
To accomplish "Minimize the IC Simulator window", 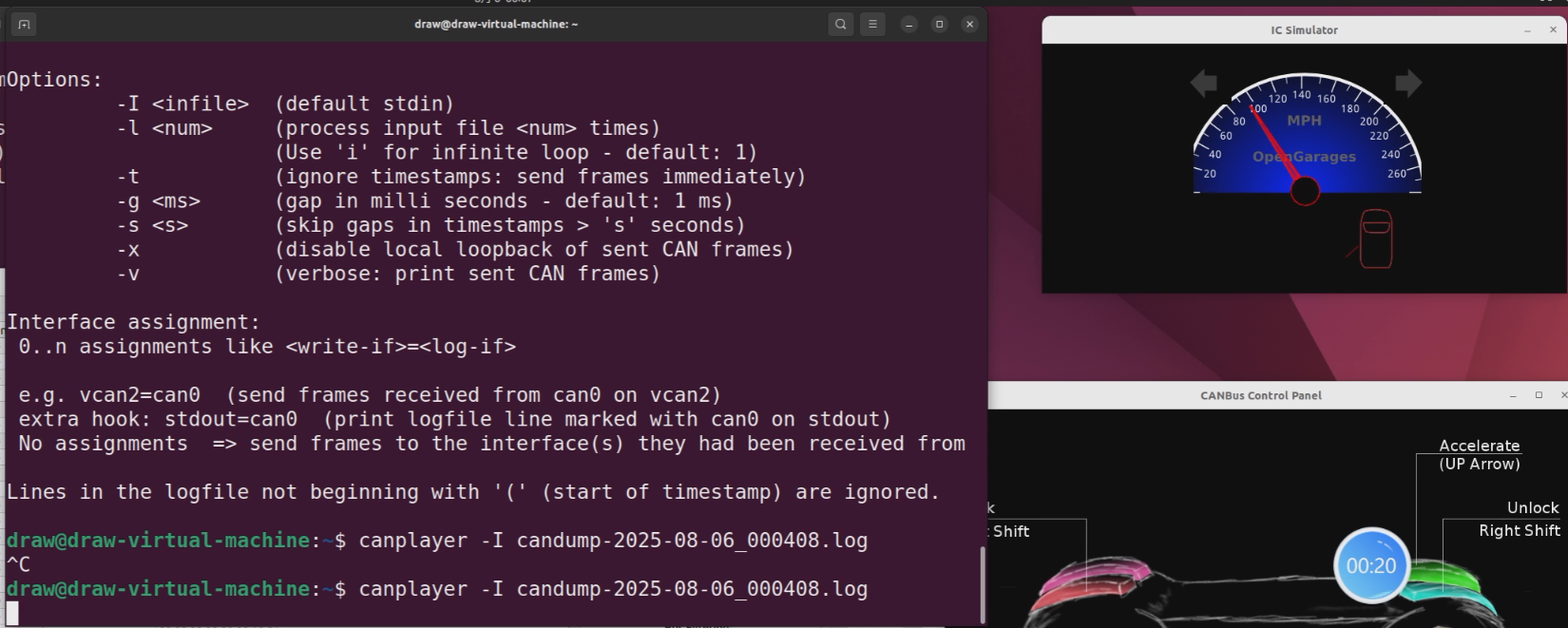I will point(1527,30).
